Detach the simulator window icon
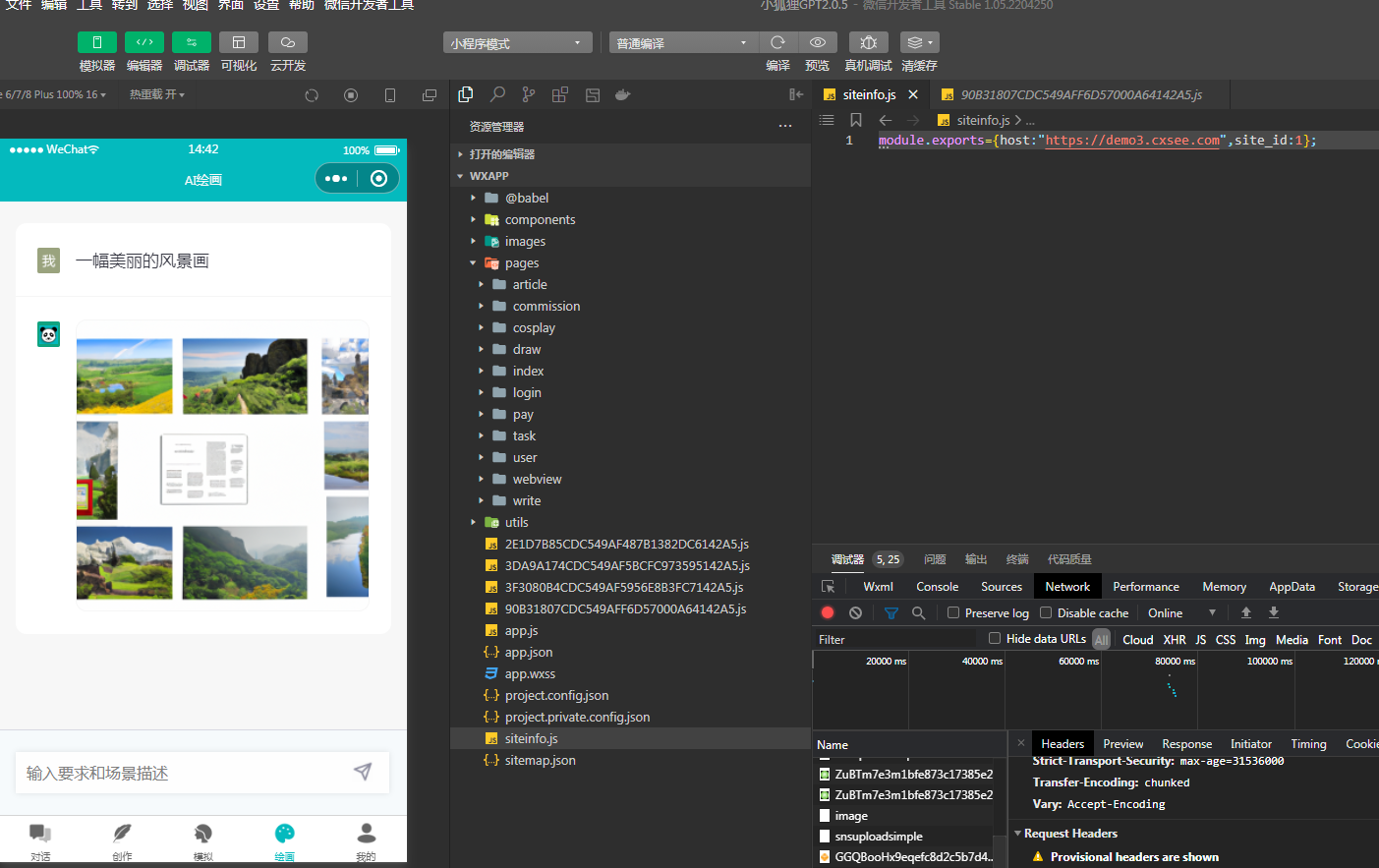This screenshot has width=1379, height=868. point(430,95)
